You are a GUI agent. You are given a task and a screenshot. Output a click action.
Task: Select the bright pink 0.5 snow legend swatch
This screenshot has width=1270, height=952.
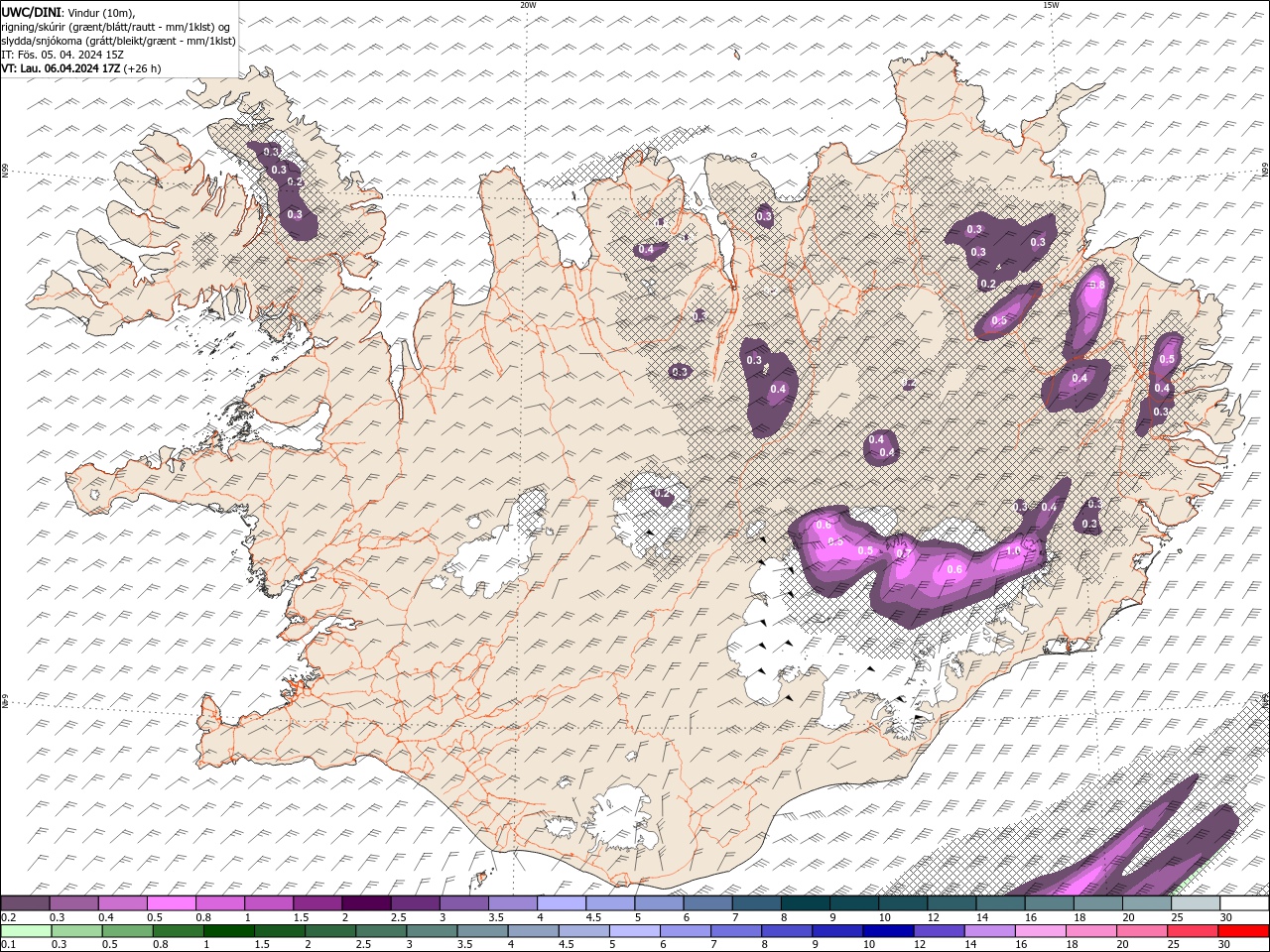(172, 903)
